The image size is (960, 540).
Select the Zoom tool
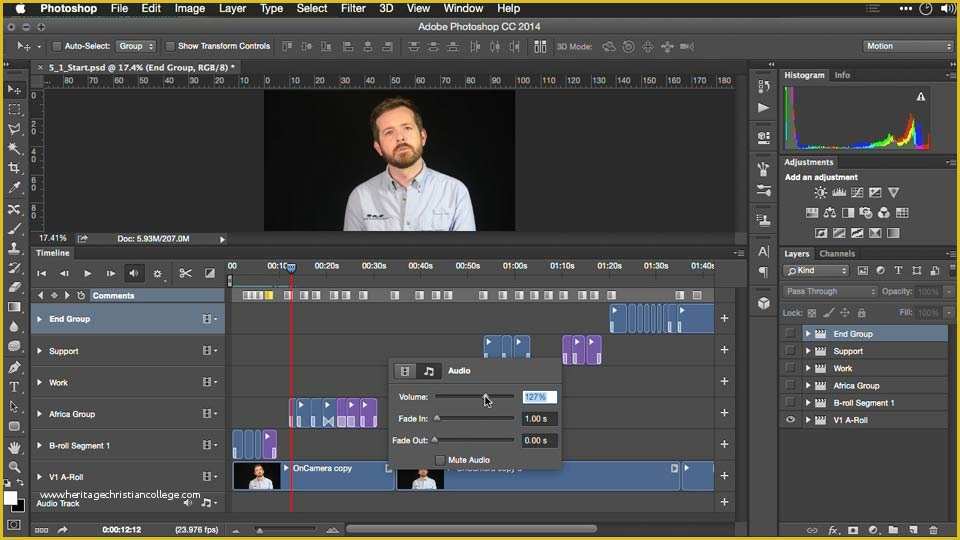[14, 467]
